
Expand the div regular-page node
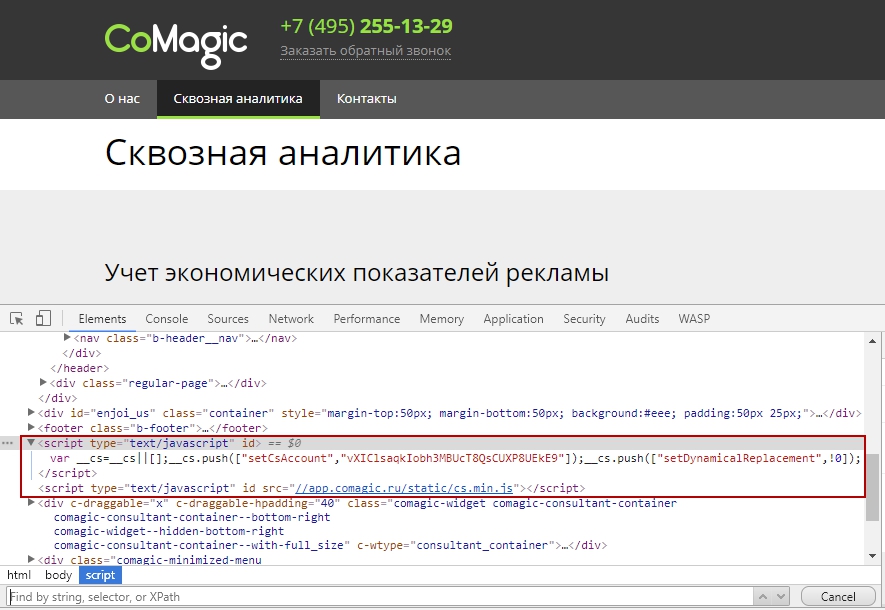coord(43,383)
